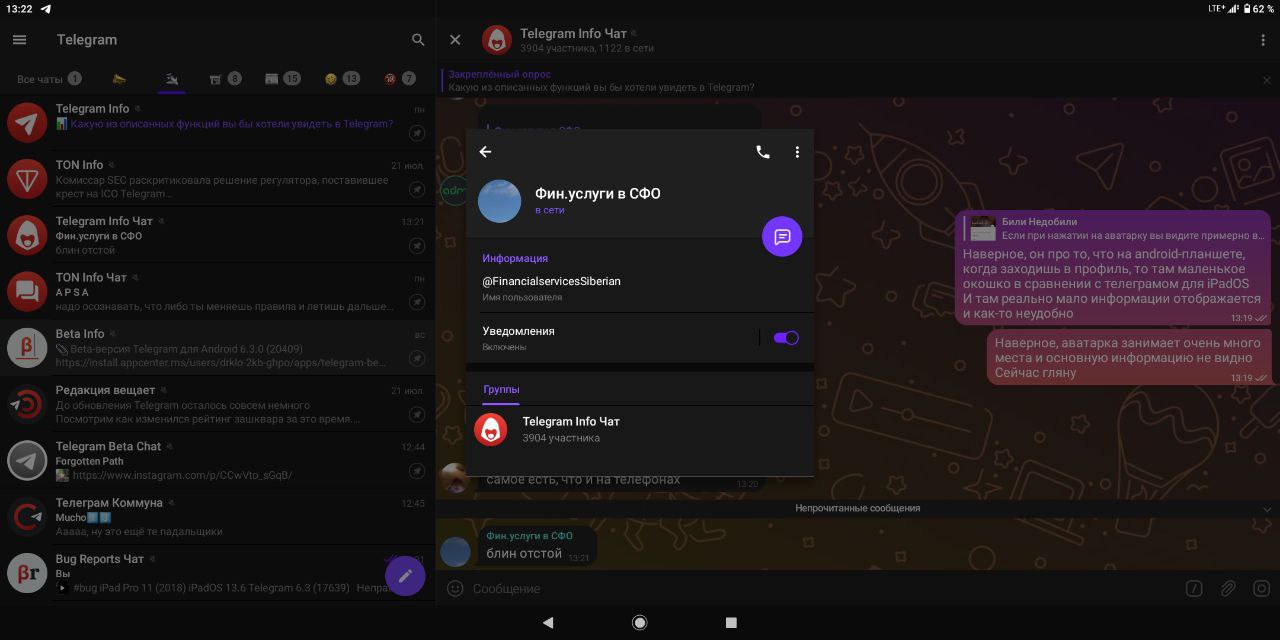The width and height of the screenshot is (1280, 640).
Task: Tap the 'Наверное, аватарка занимает' message bubble
Action: [x=1129, y=357]
